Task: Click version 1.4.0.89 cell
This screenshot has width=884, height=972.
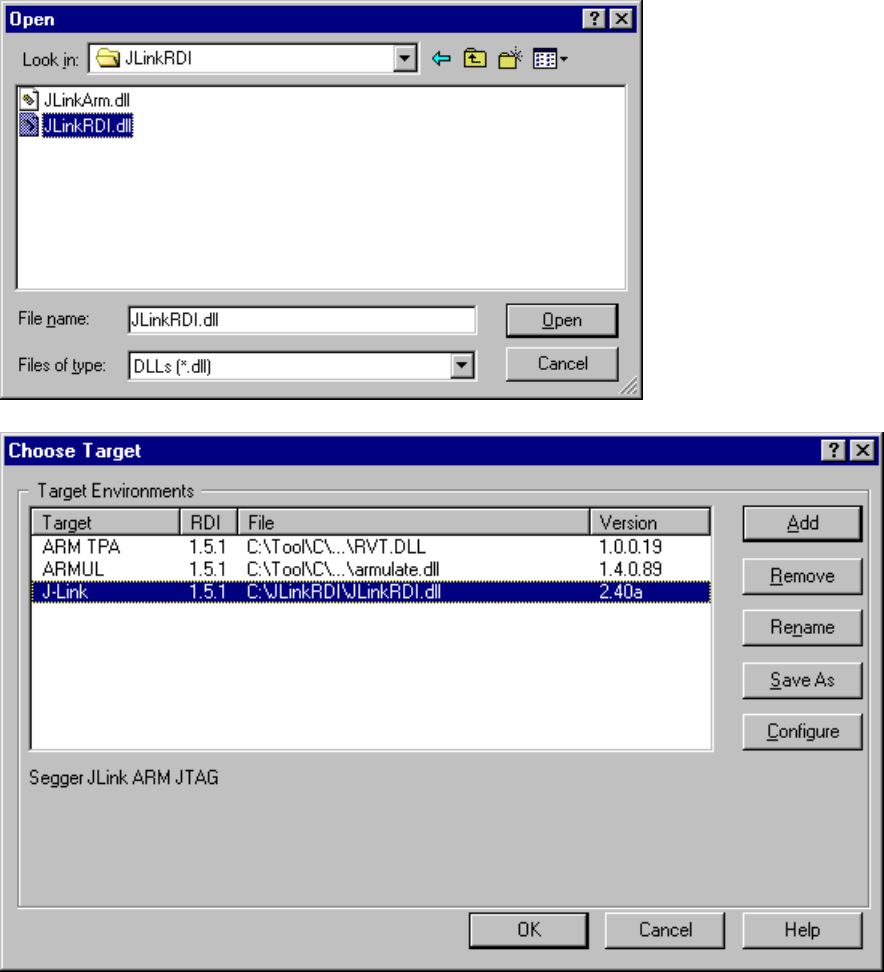Action: click(630, 569)
